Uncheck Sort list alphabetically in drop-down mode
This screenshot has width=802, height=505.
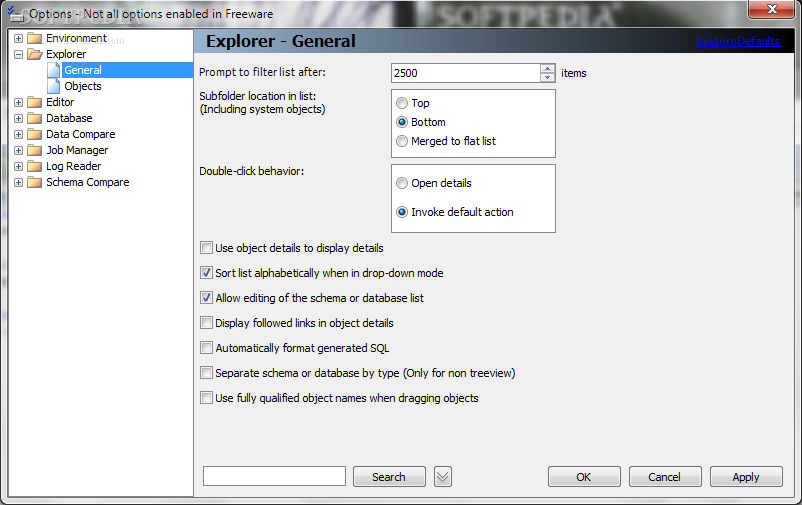pos(206,273)
